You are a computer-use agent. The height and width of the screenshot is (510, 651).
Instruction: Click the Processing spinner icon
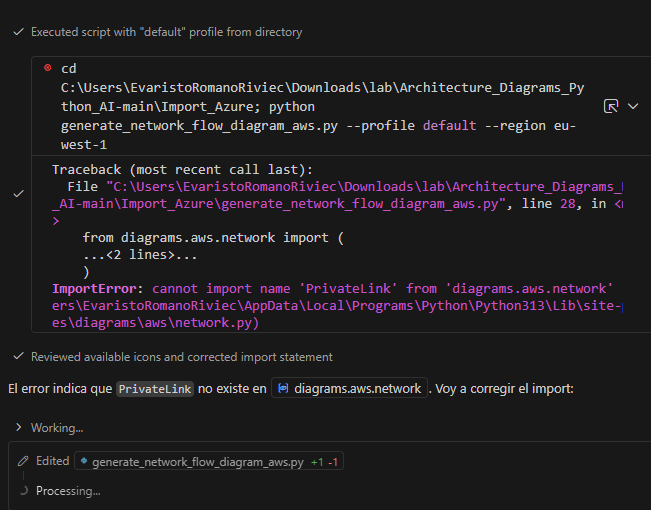click(23, 491)
